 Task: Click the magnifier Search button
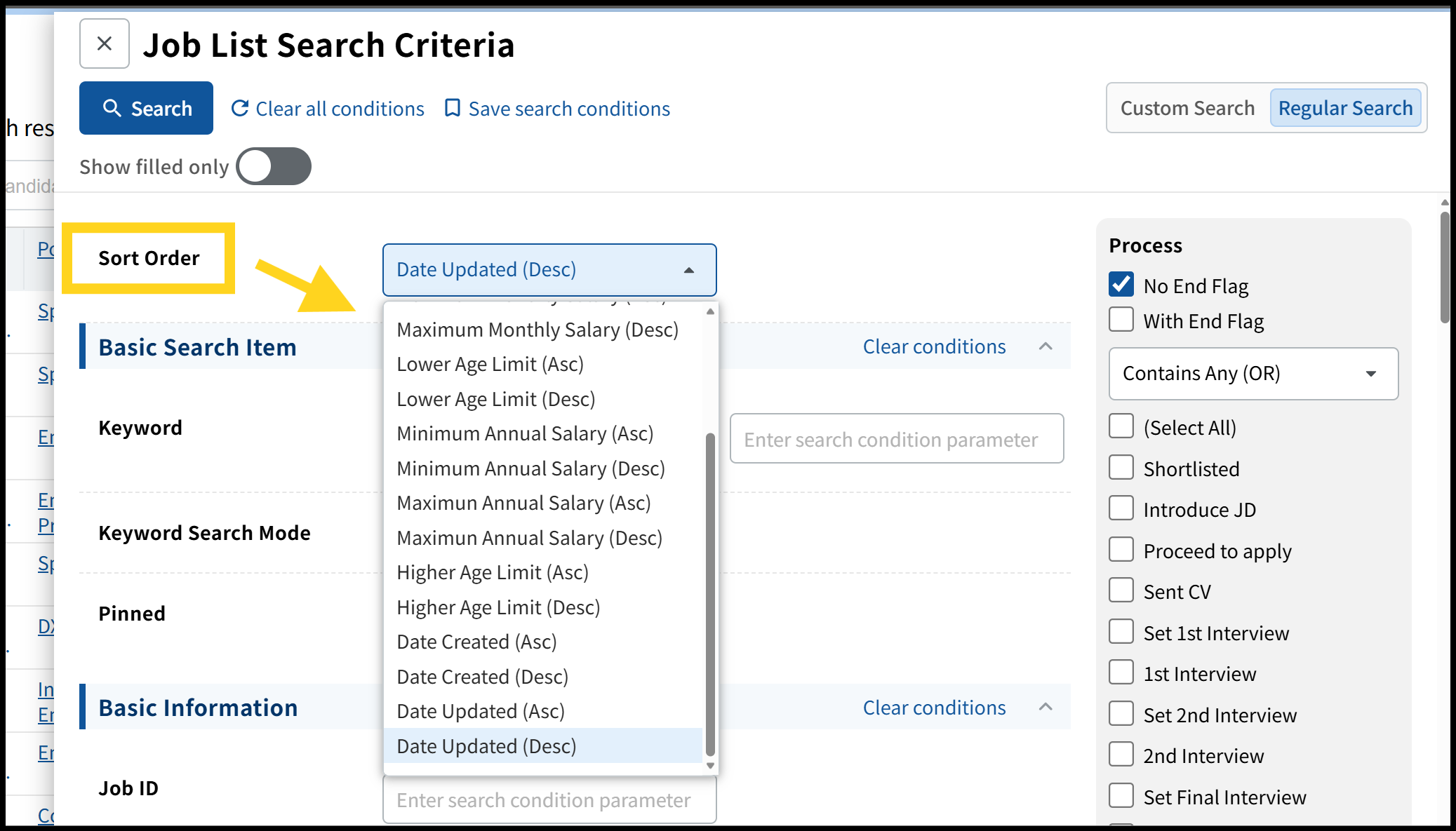point(146,109)
